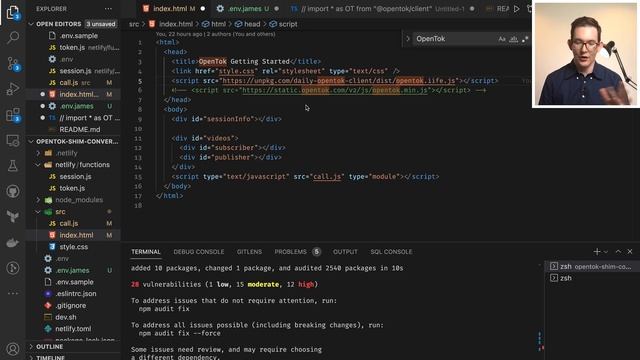Add a new terminal
The width and height of the screenshot is (640, 360).
[597, 251]
